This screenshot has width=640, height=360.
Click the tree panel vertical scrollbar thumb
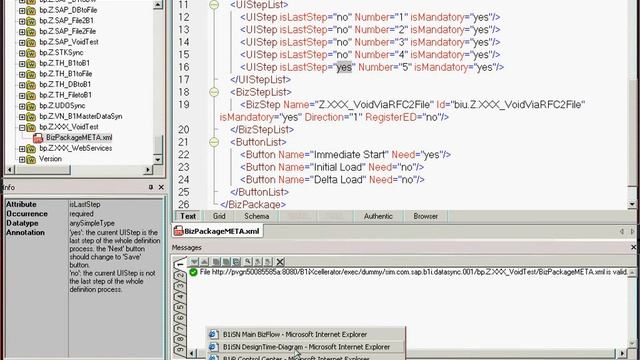click(158, 145)
